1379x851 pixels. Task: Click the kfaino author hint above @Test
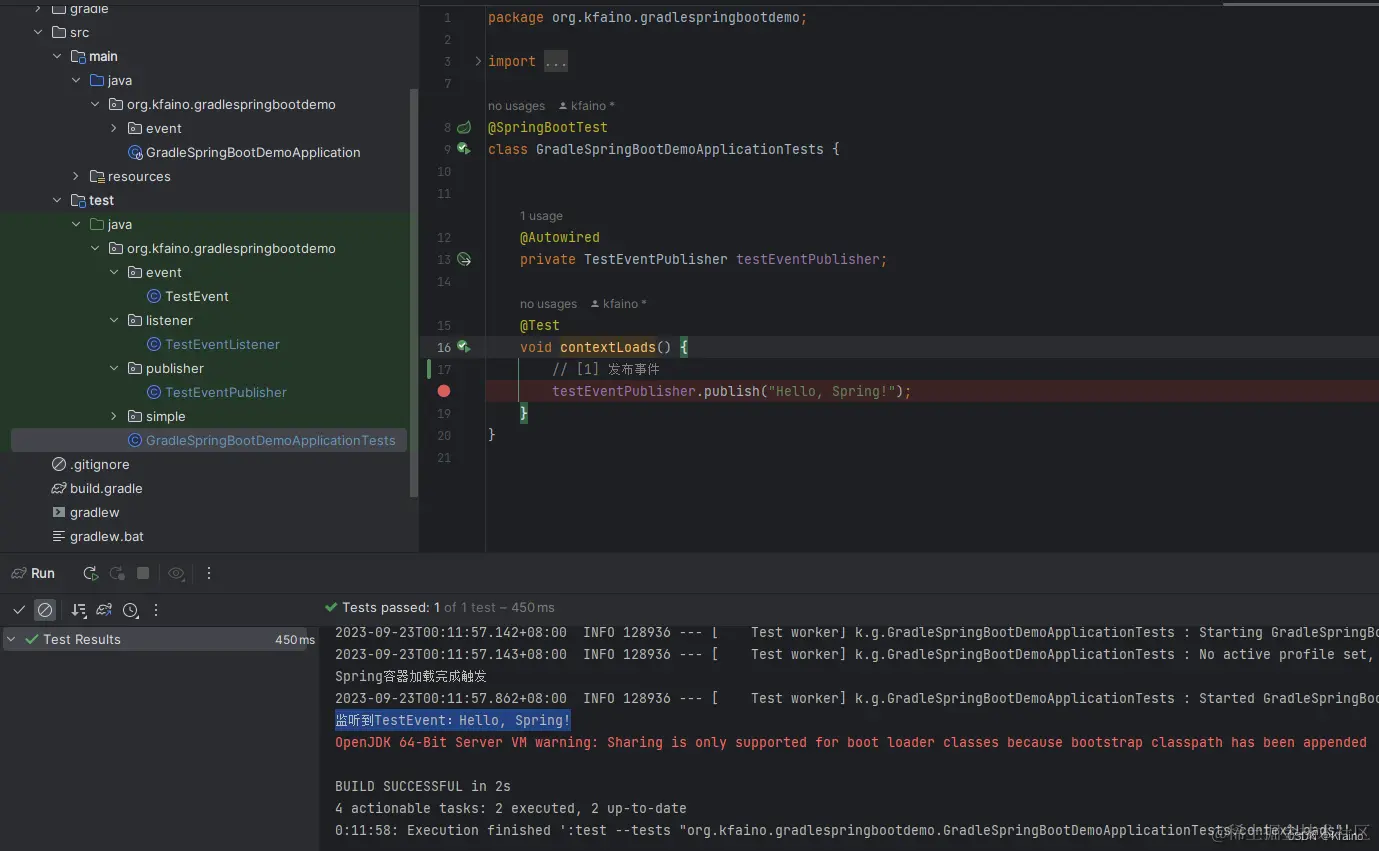coord(619,304)
